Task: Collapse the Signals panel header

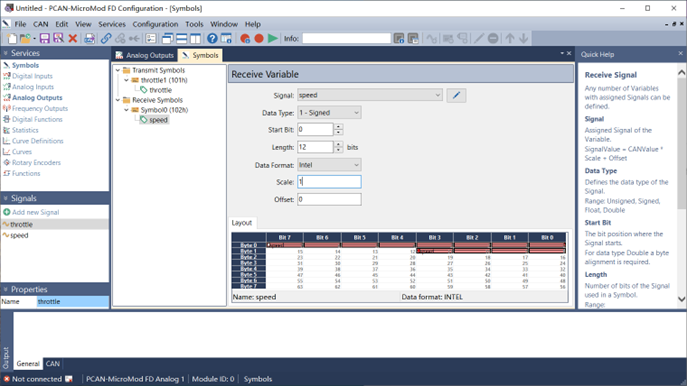Action: click(x=5, y=198)
